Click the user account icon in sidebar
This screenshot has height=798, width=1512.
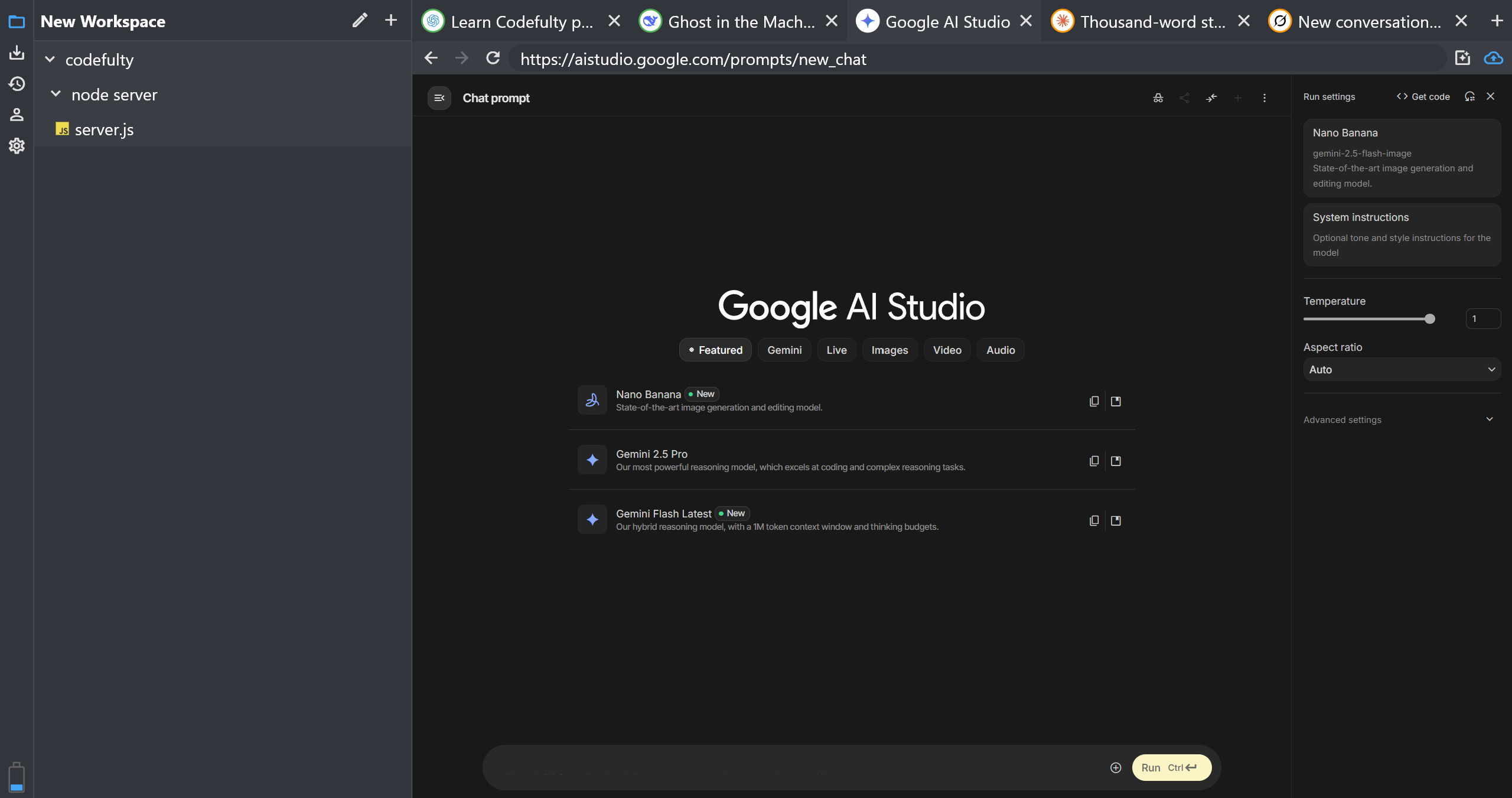17,115
